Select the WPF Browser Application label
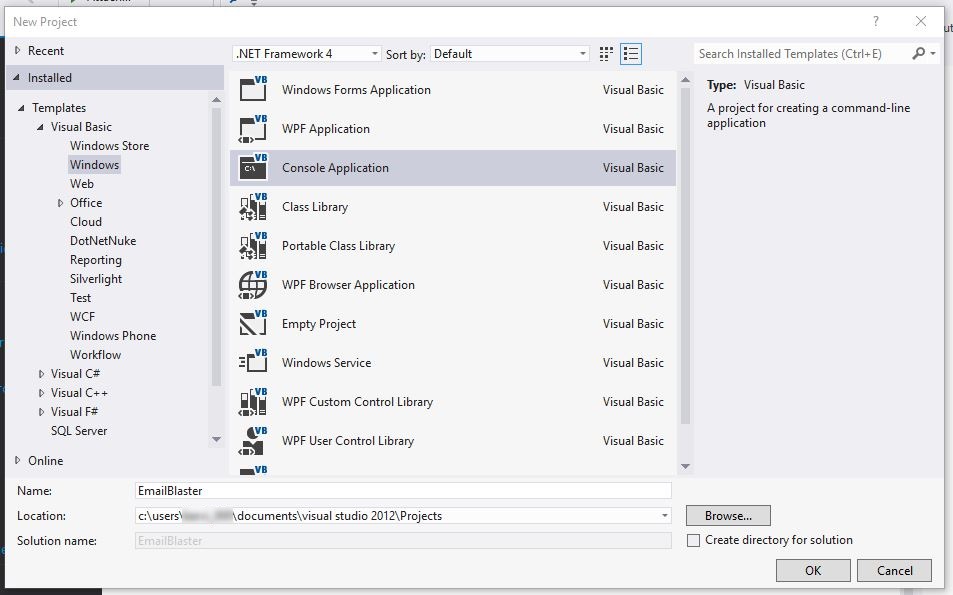953x595 pixels. point(348,284)
